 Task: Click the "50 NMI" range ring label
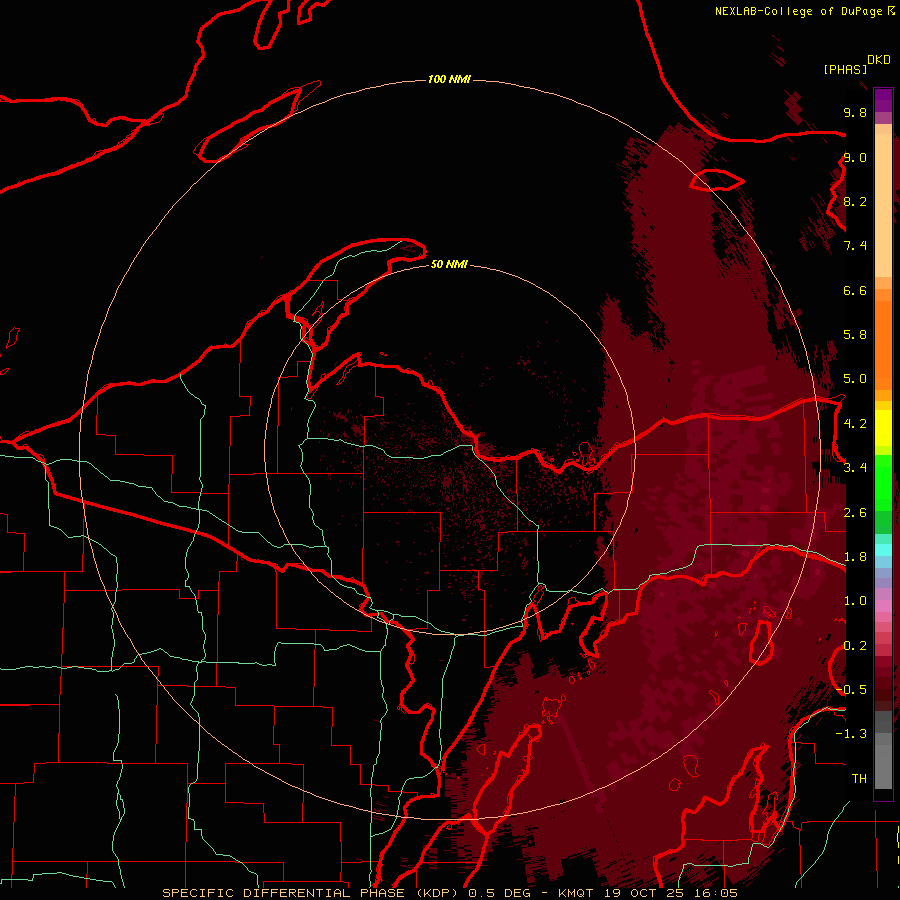tap(449, 264)
